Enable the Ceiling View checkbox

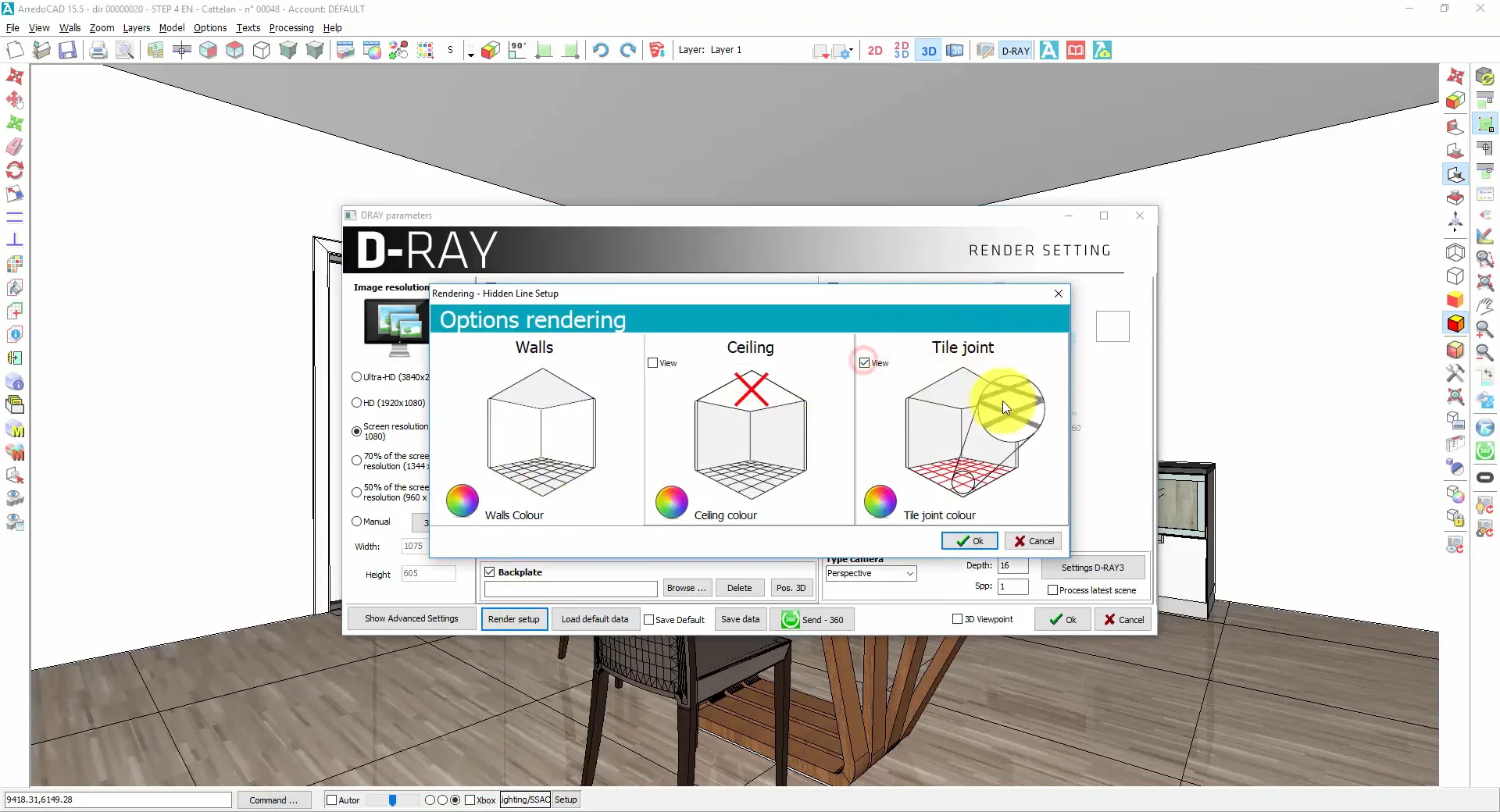pos(653,363)
